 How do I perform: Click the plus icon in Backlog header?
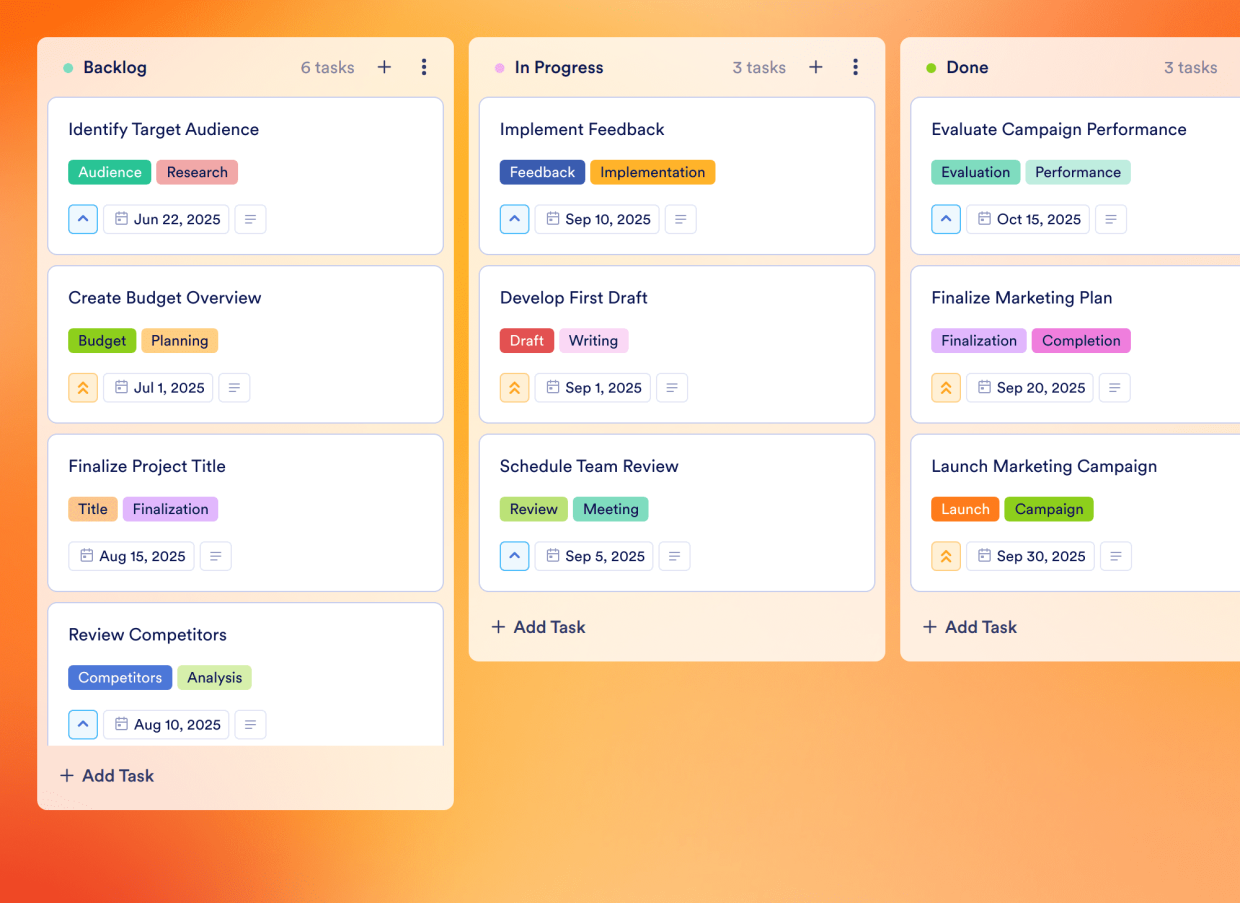(x=384, y=67)
